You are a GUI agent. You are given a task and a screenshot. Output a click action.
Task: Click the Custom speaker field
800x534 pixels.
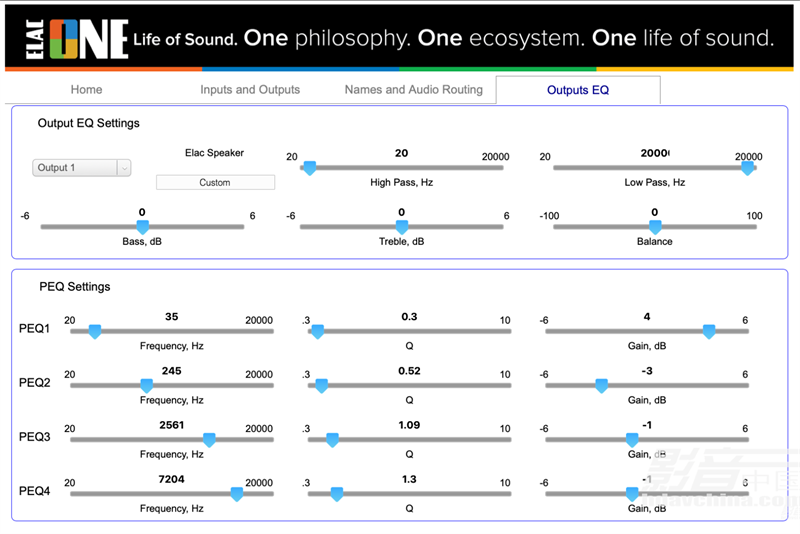[215, 183]
